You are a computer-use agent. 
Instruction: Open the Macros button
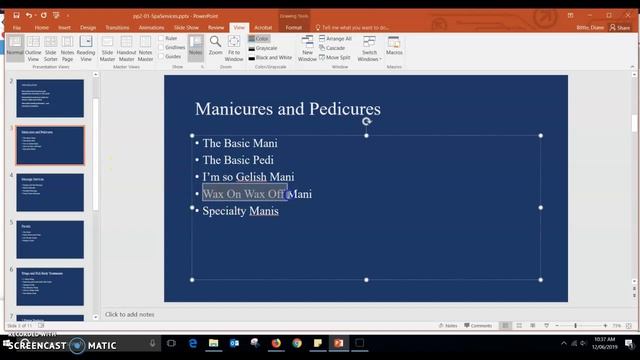(x=394, y=46)
